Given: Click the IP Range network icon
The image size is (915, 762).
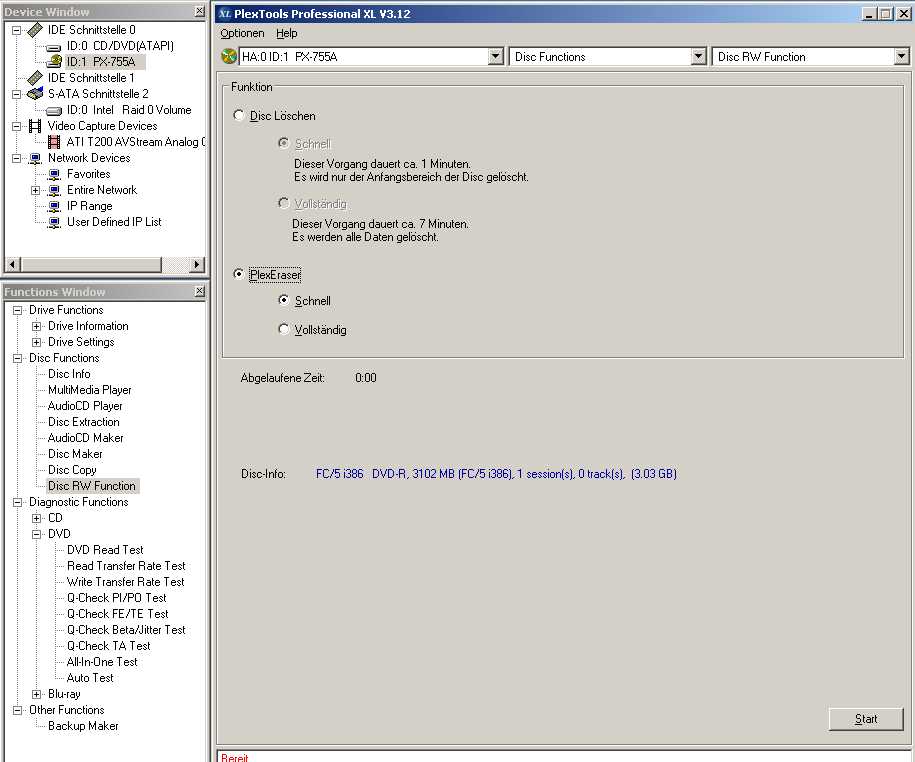Looking at the screenshot, I should click(54, 206).
